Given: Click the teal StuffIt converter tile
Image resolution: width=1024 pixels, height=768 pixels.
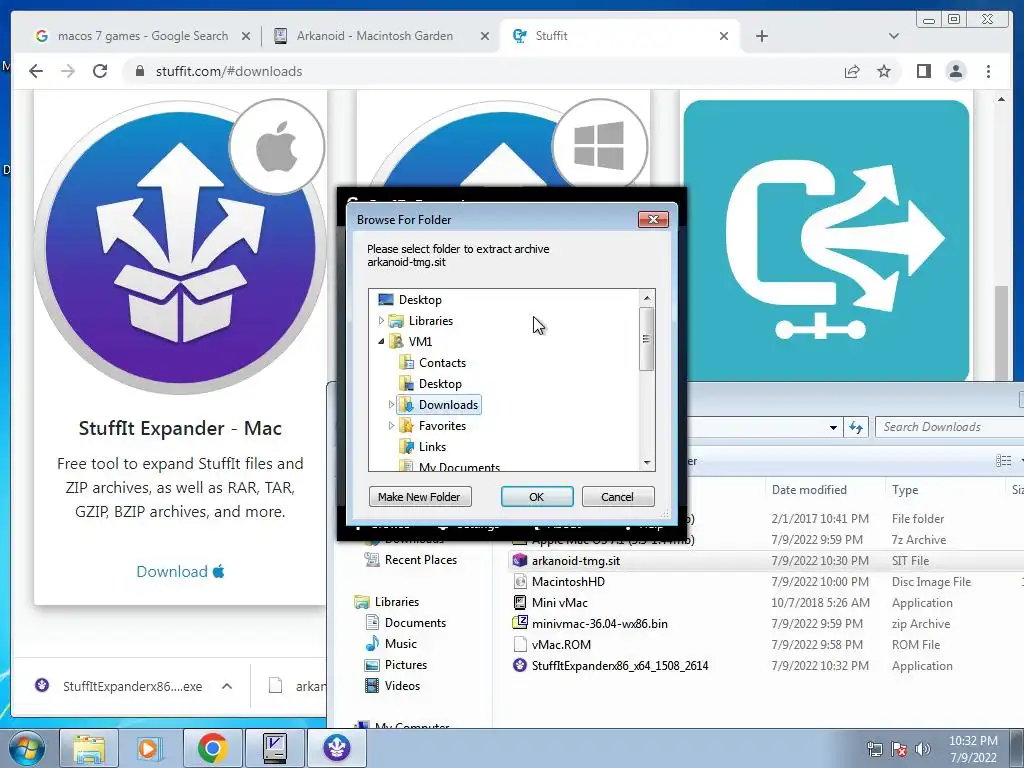Looking at the screenshot, I should coord(826,240).
